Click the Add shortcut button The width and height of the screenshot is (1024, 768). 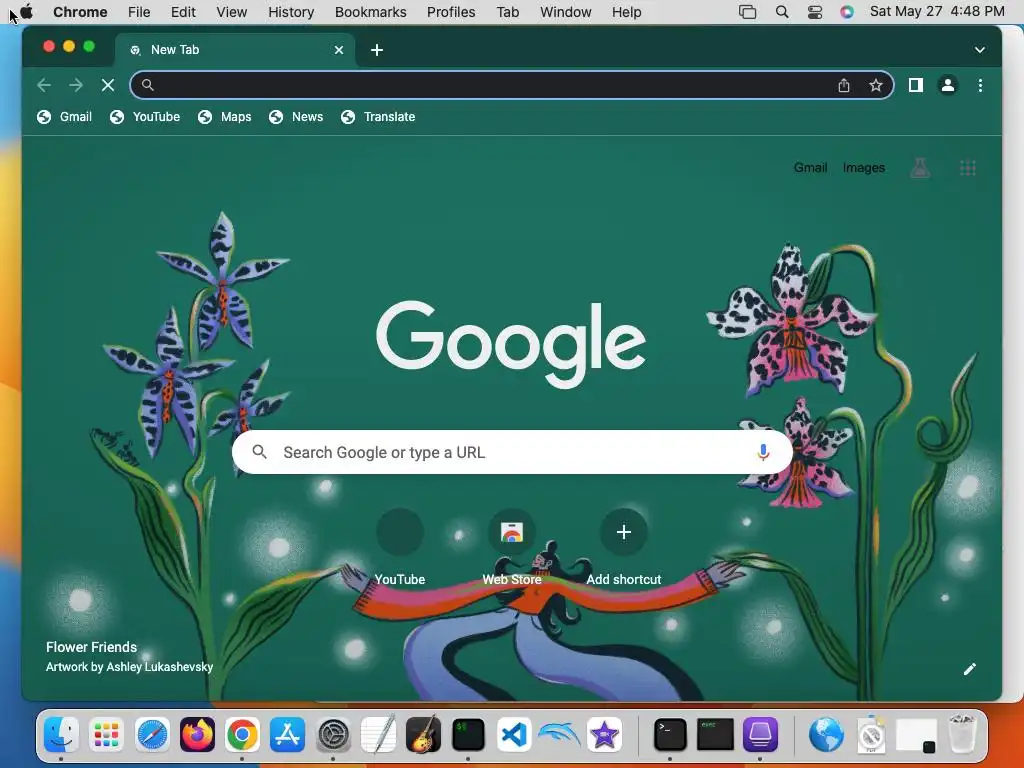click(x=624, y=547)
